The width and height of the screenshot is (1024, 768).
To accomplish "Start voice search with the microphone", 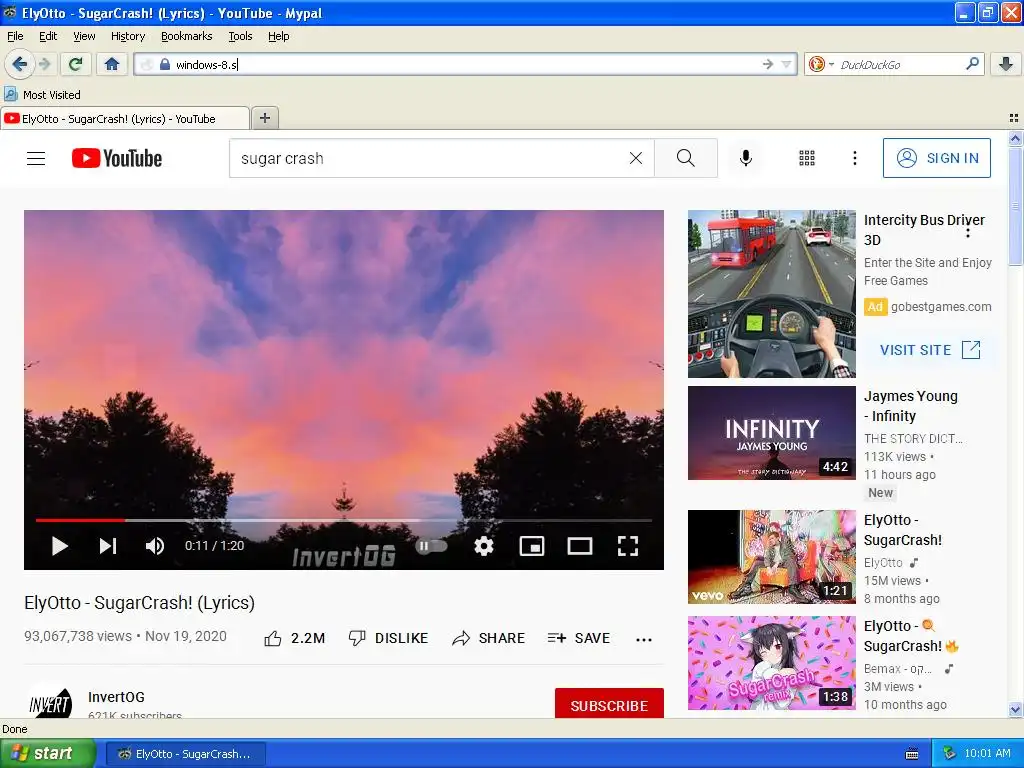I will pos(746,158).
